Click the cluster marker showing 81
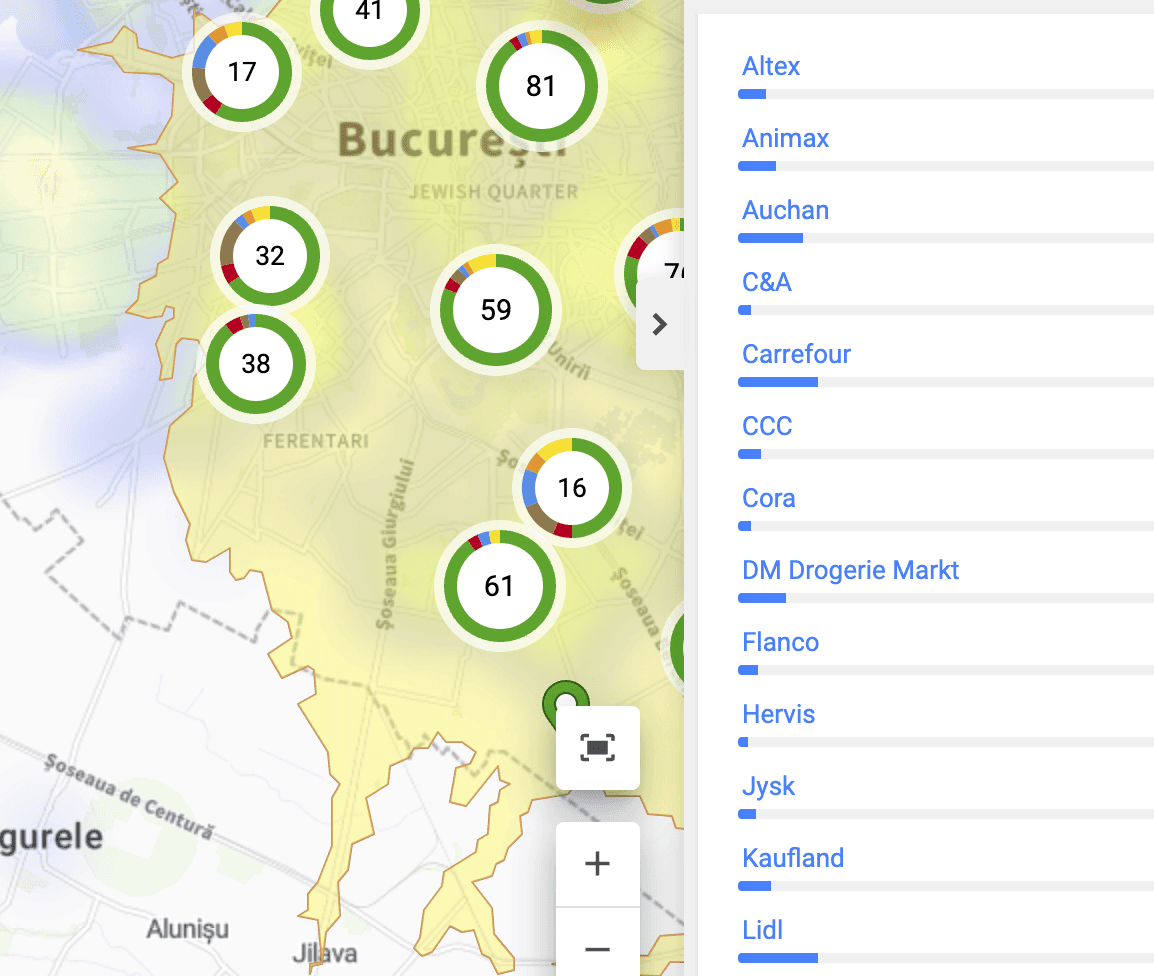1154x976 pixels. 541,86
